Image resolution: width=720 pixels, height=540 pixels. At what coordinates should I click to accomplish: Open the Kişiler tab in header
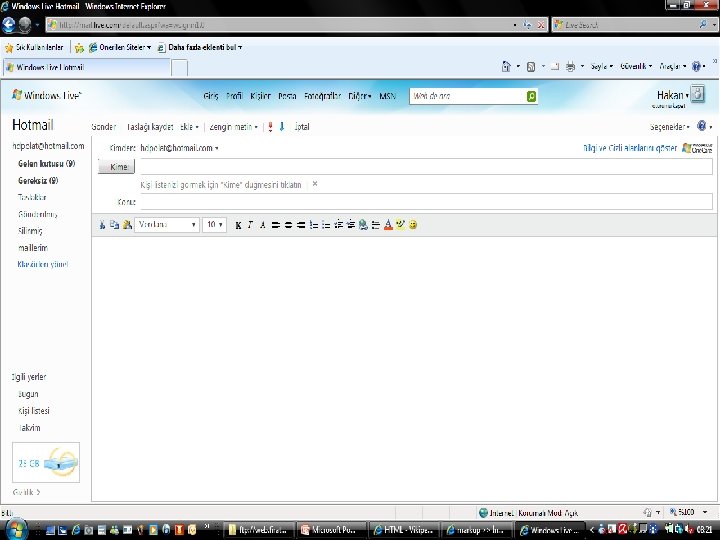[260, 96]
